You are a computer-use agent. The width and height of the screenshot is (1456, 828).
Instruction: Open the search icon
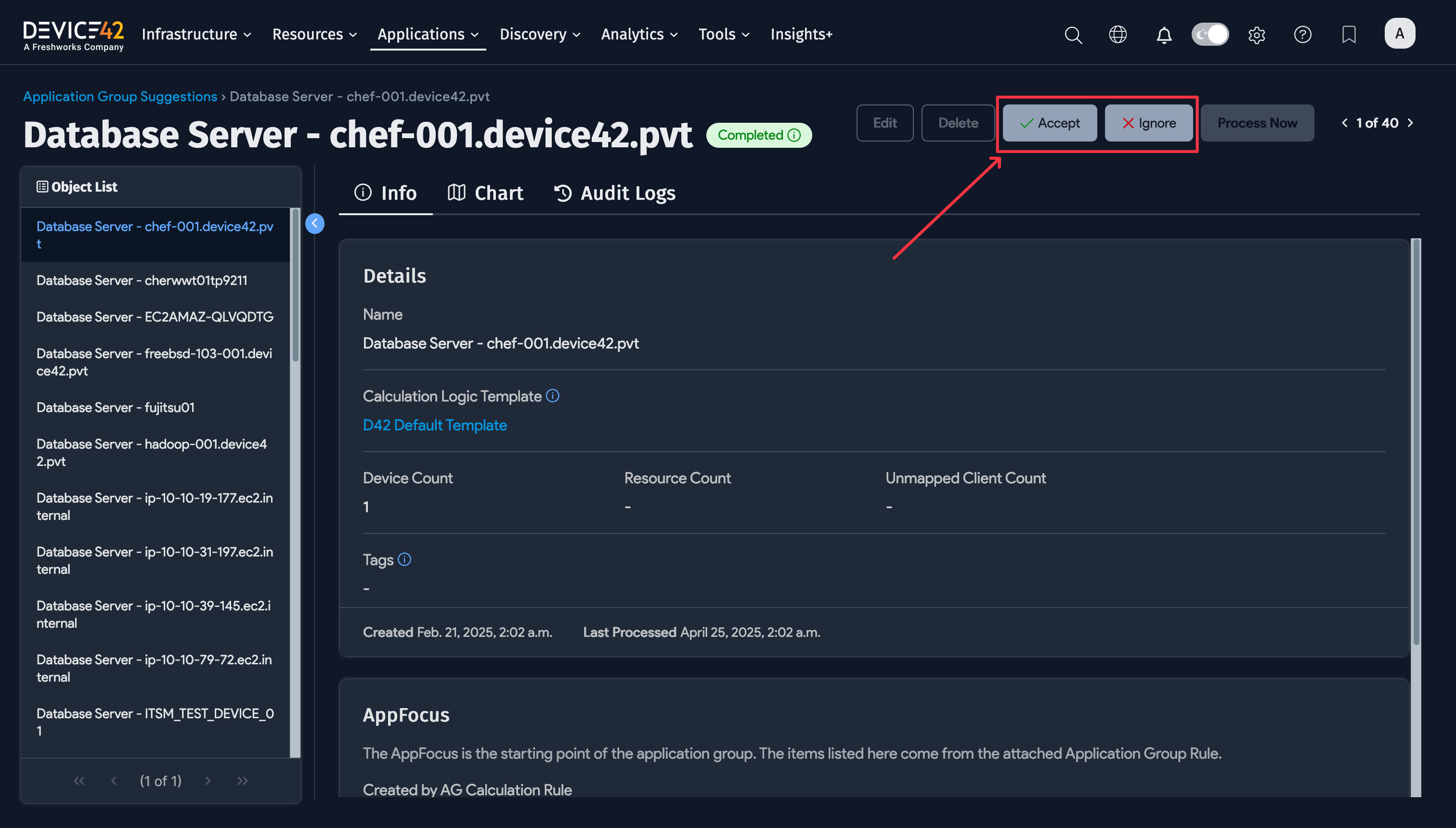pos(1073,35)
